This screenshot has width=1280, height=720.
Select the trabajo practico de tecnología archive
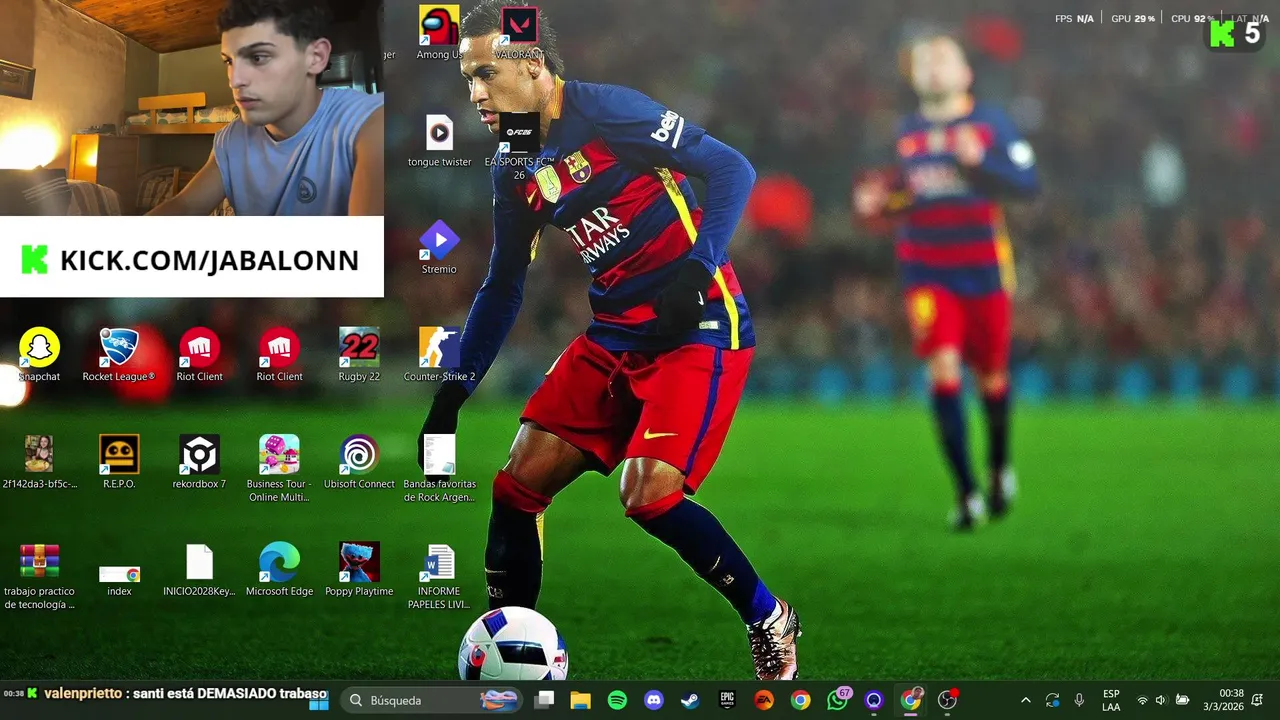pyautogui.click(x=39, y=576)
